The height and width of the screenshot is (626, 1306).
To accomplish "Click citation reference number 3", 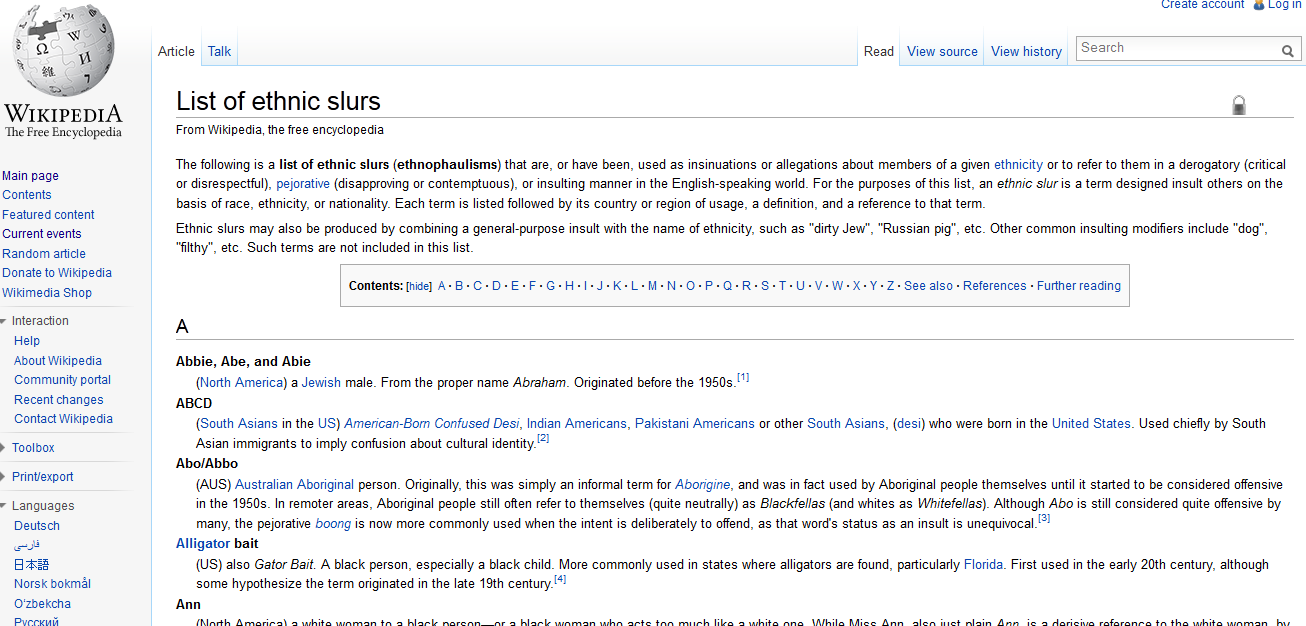I will 1044,518.
